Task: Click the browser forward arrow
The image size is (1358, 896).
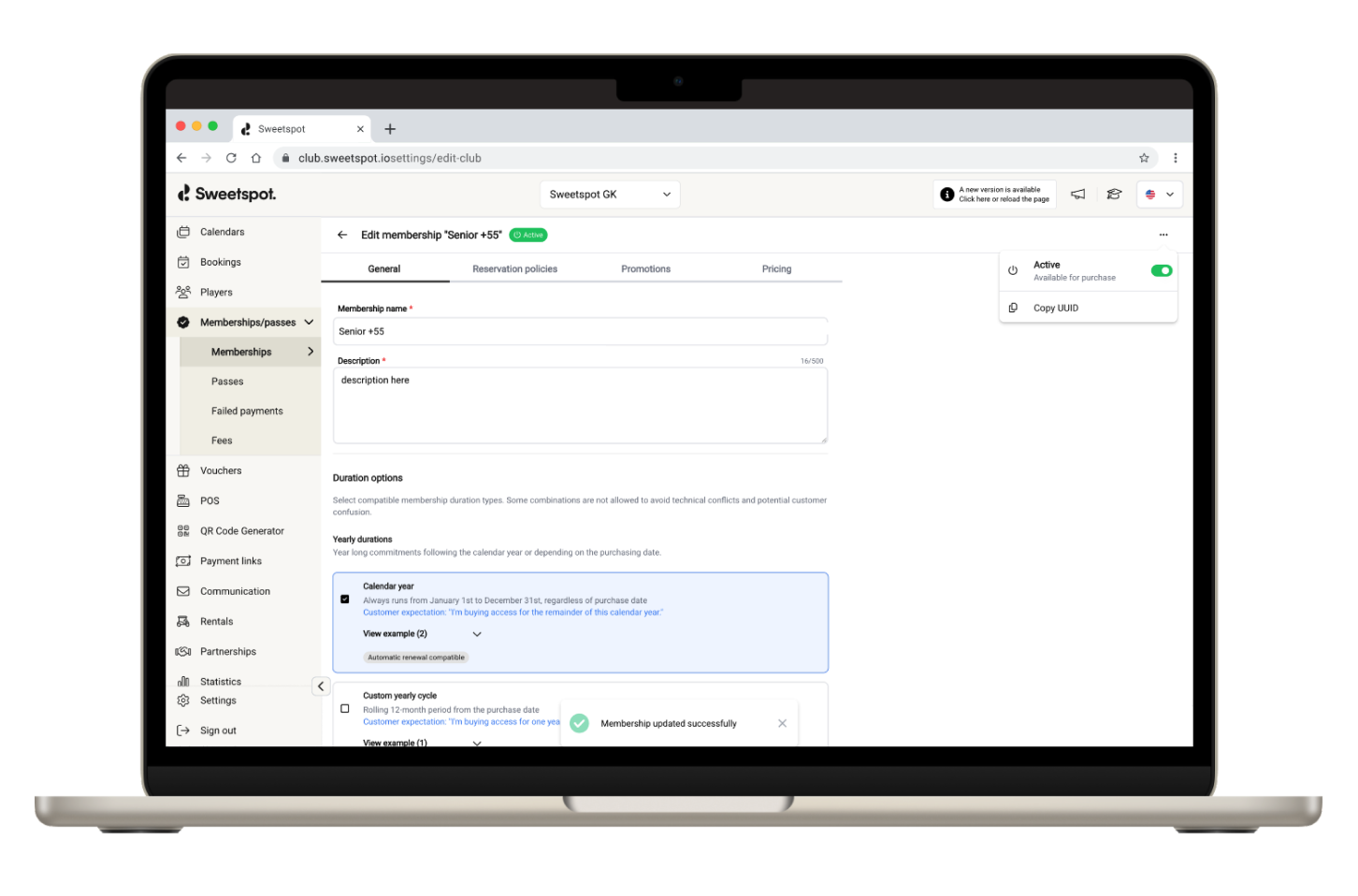Action: (x=207, y=158)
